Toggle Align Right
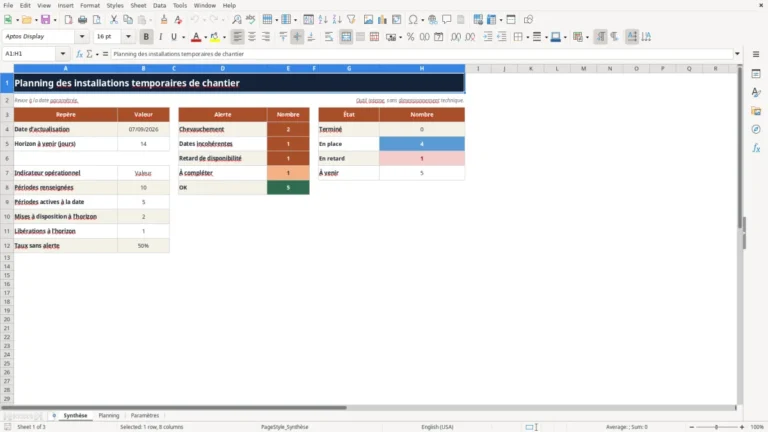The width and height of the screenshot is (768, 432). [266, 37]
